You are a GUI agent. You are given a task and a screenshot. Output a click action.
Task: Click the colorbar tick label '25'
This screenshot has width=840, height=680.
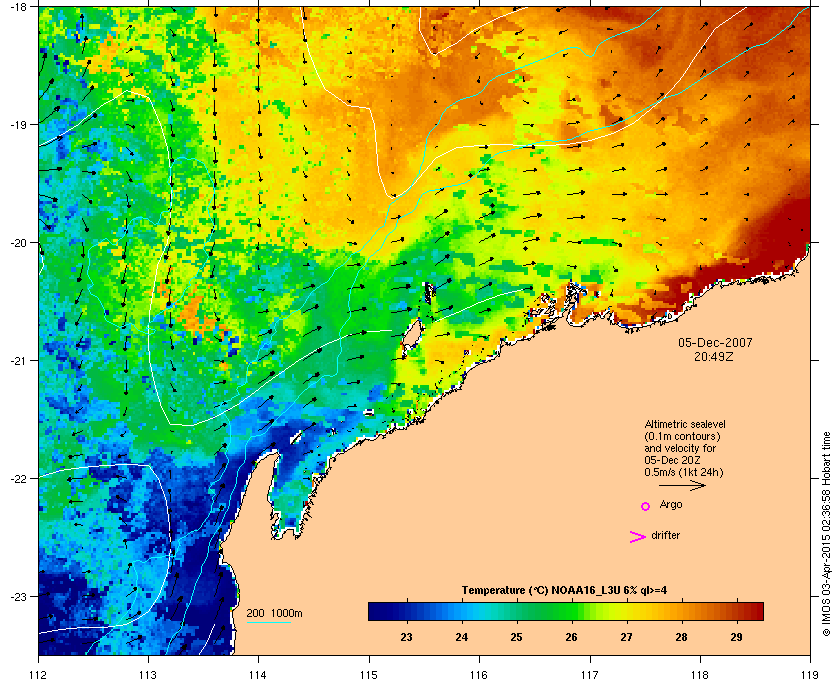click(516, 637)
